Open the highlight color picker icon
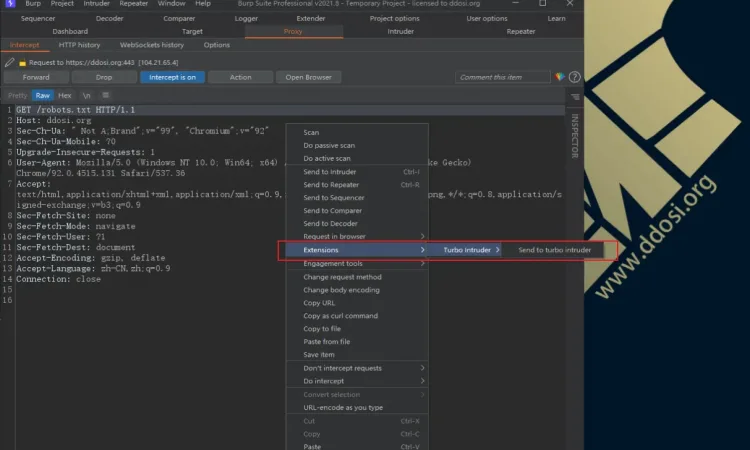Image resolution: width=750 pixels, height=450 pixels. (x=560, y=77)
